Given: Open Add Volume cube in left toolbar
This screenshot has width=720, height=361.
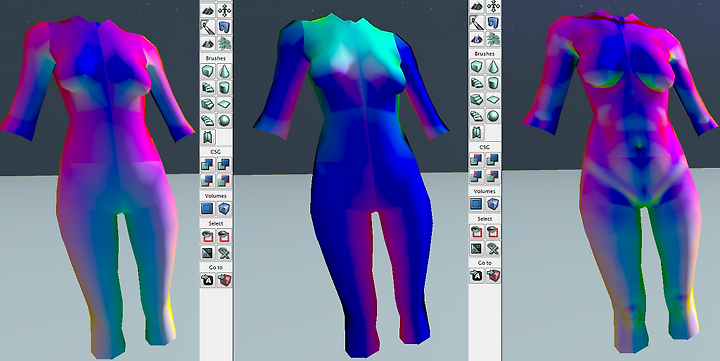Looking at the screenshot, I should (x=224, y=209).
